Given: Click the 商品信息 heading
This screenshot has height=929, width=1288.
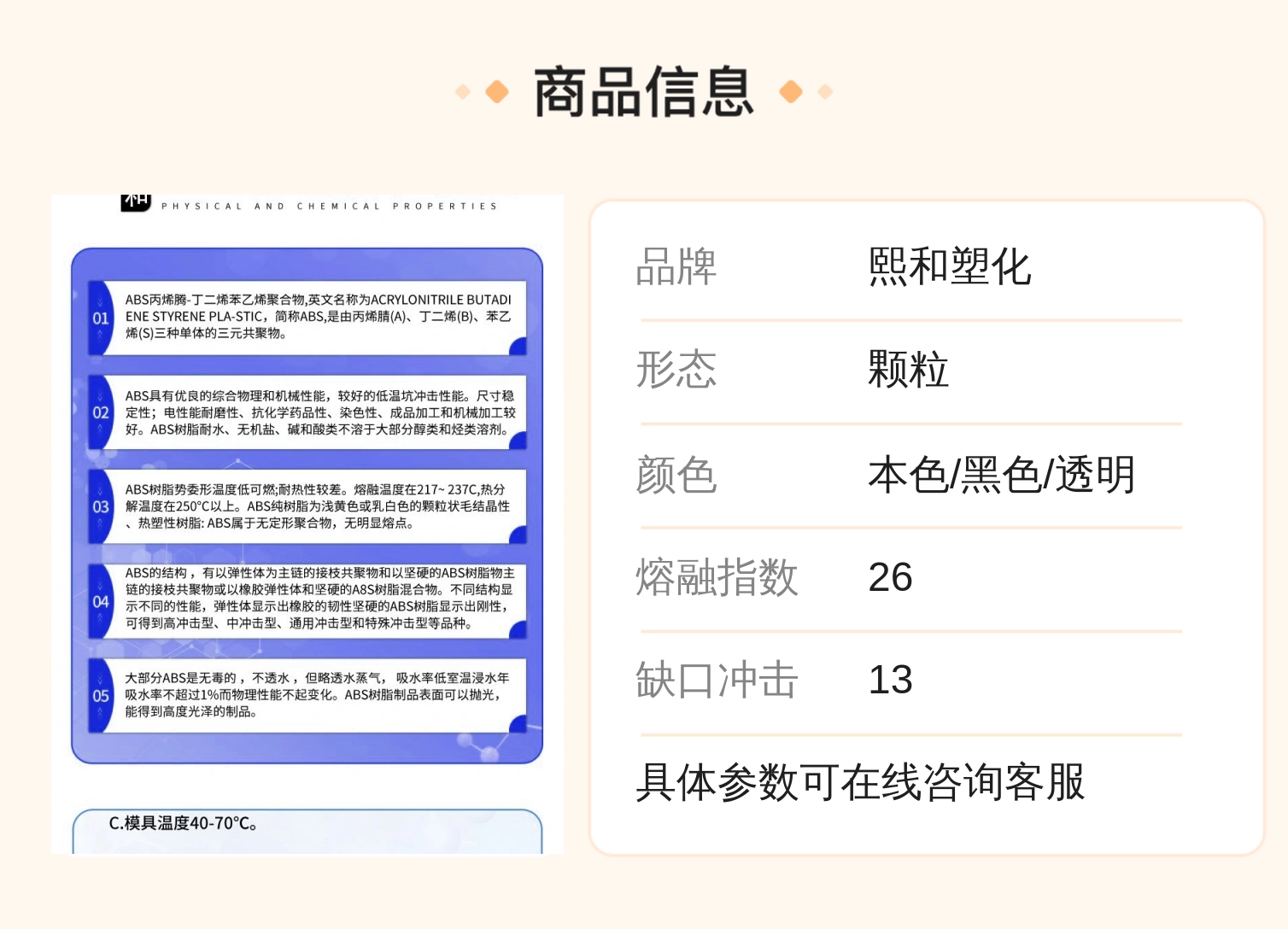Looking at the screenshot, I should (x=644, y=91).
